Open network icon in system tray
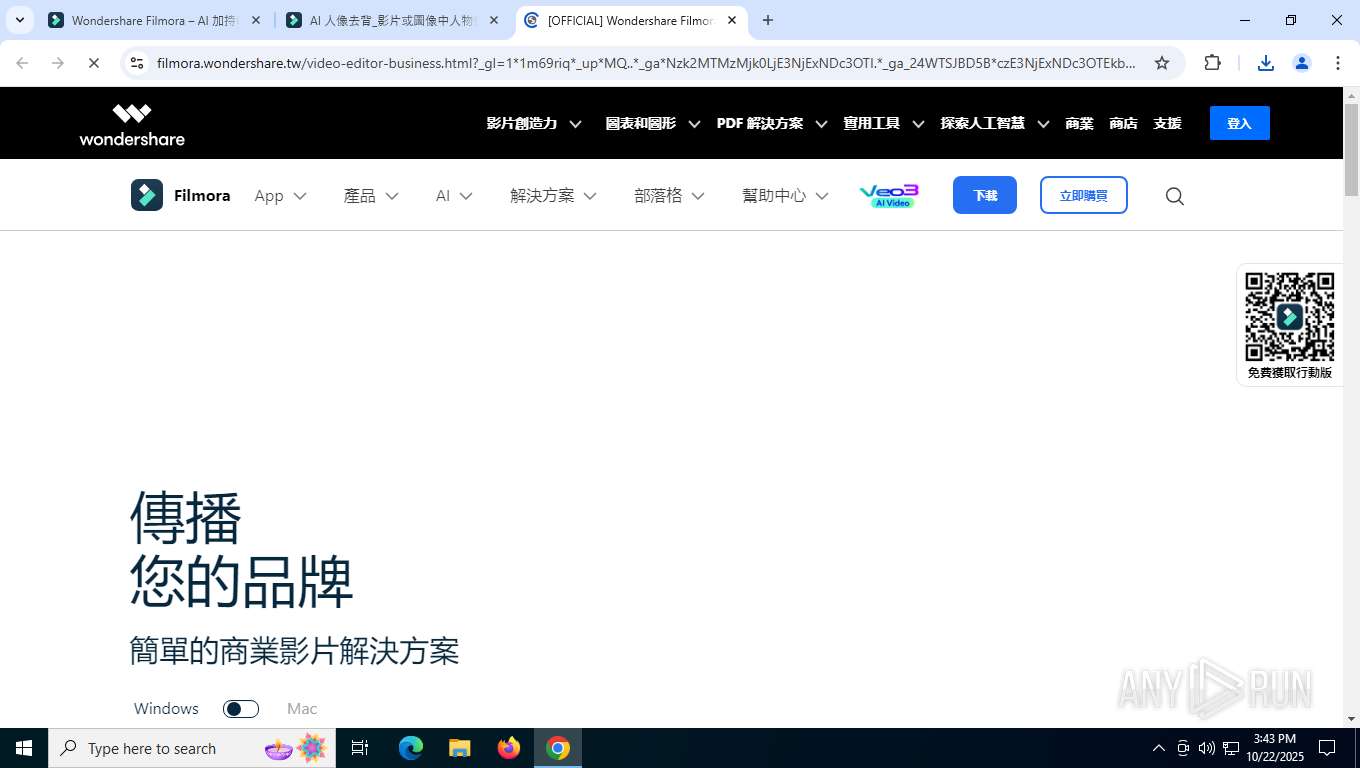Viewport: 1360px width, 768px height. (x=1231, y=748)
